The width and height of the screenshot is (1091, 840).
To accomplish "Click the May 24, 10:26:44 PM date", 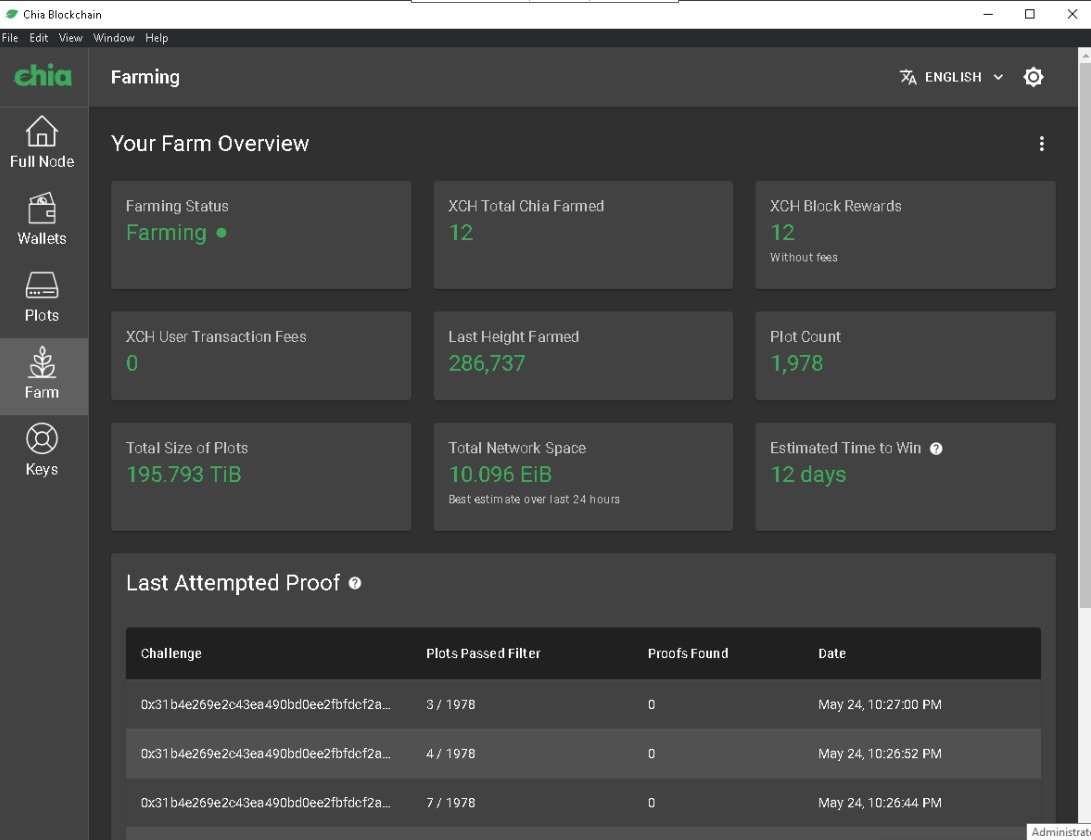I will [x=879, y=802].
